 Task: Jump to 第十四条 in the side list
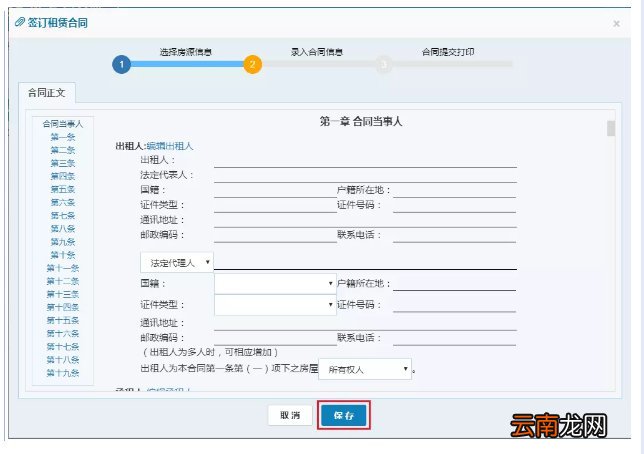click(x=63, y=307)
